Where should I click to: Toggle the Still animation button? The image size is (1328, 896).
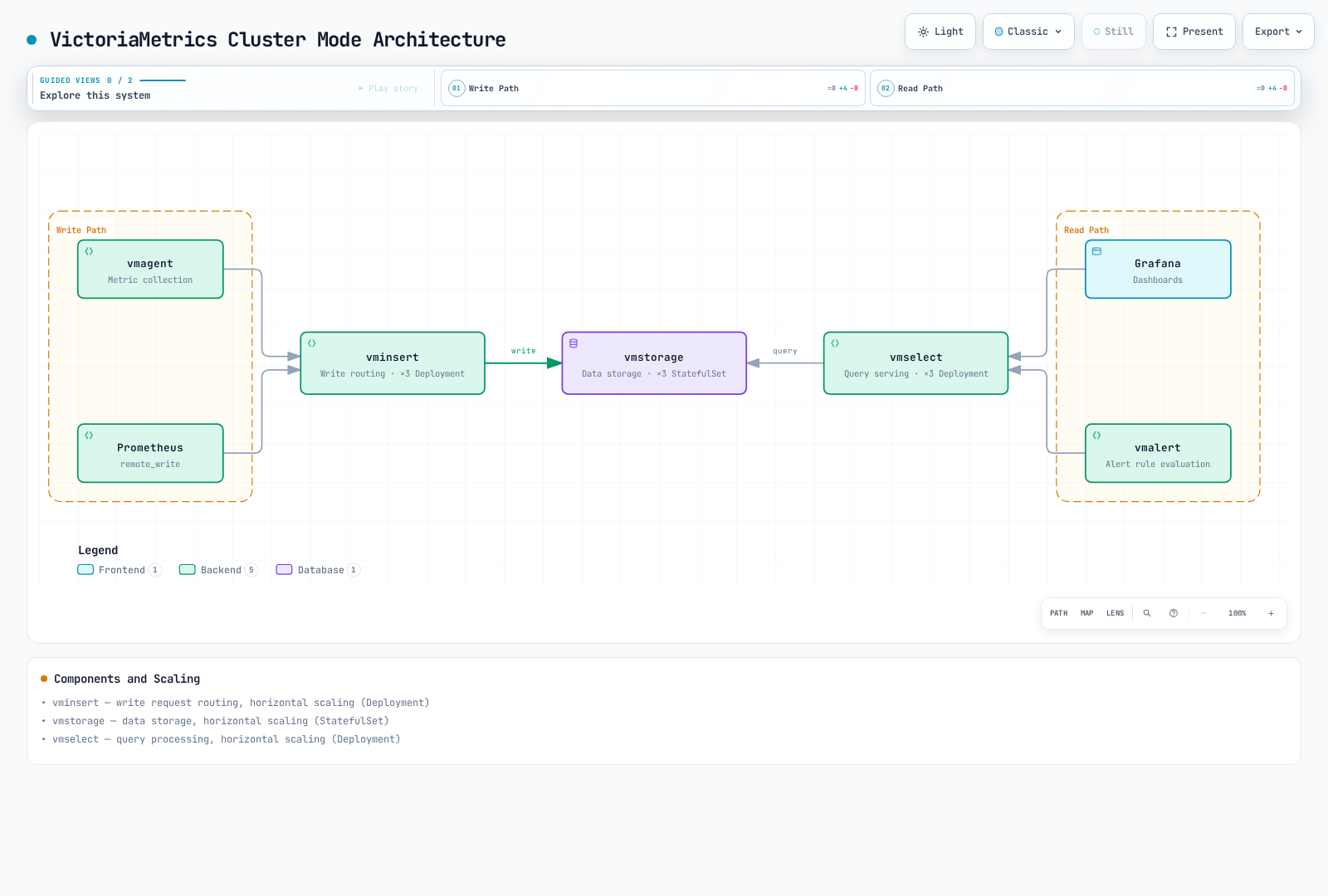coord(1114,32)
